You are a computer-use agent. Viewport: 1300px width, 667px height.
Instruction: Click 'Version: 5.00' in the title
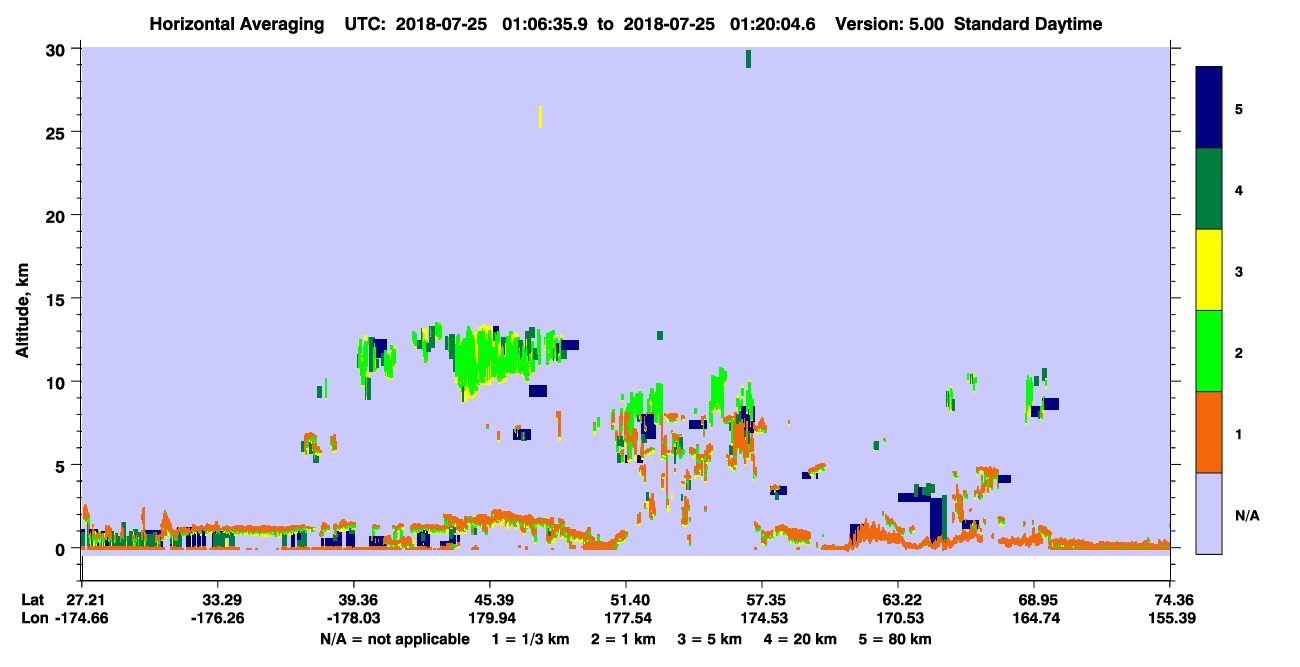point(891,24)
